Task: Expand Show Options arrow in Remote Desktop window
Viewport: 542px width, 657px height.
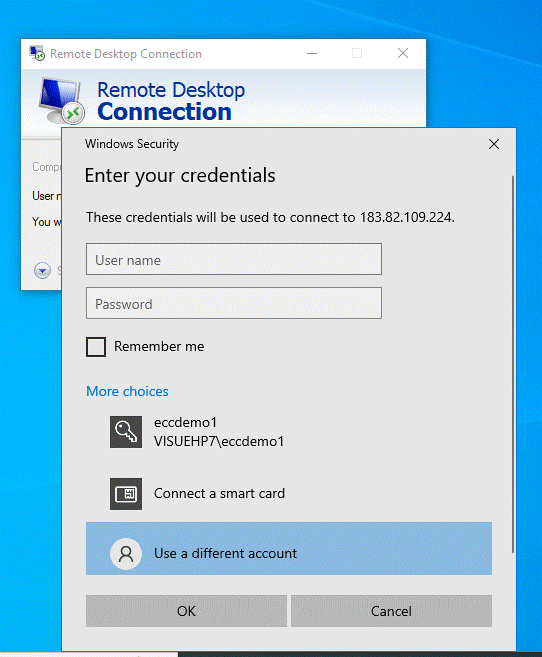Action: 42,271
